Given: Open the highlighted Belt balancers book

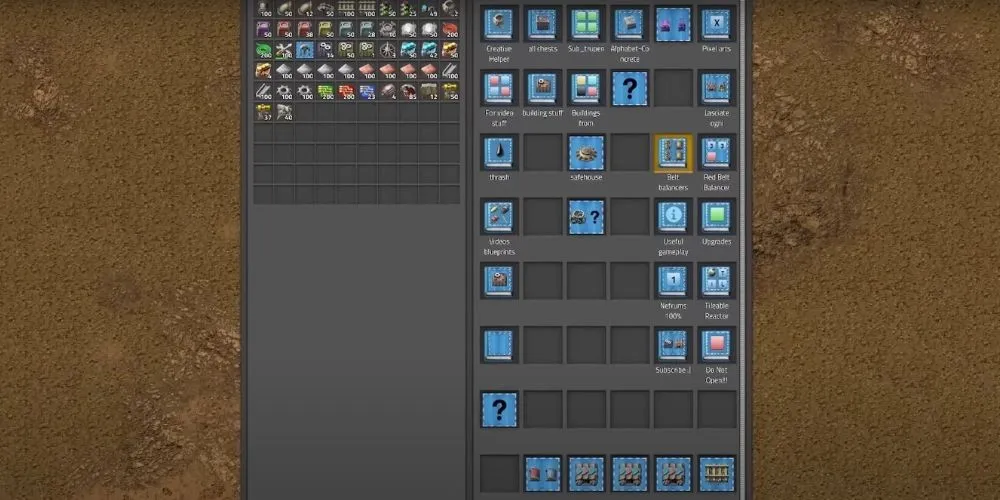Looking at the screenshot, I should 673,152.
